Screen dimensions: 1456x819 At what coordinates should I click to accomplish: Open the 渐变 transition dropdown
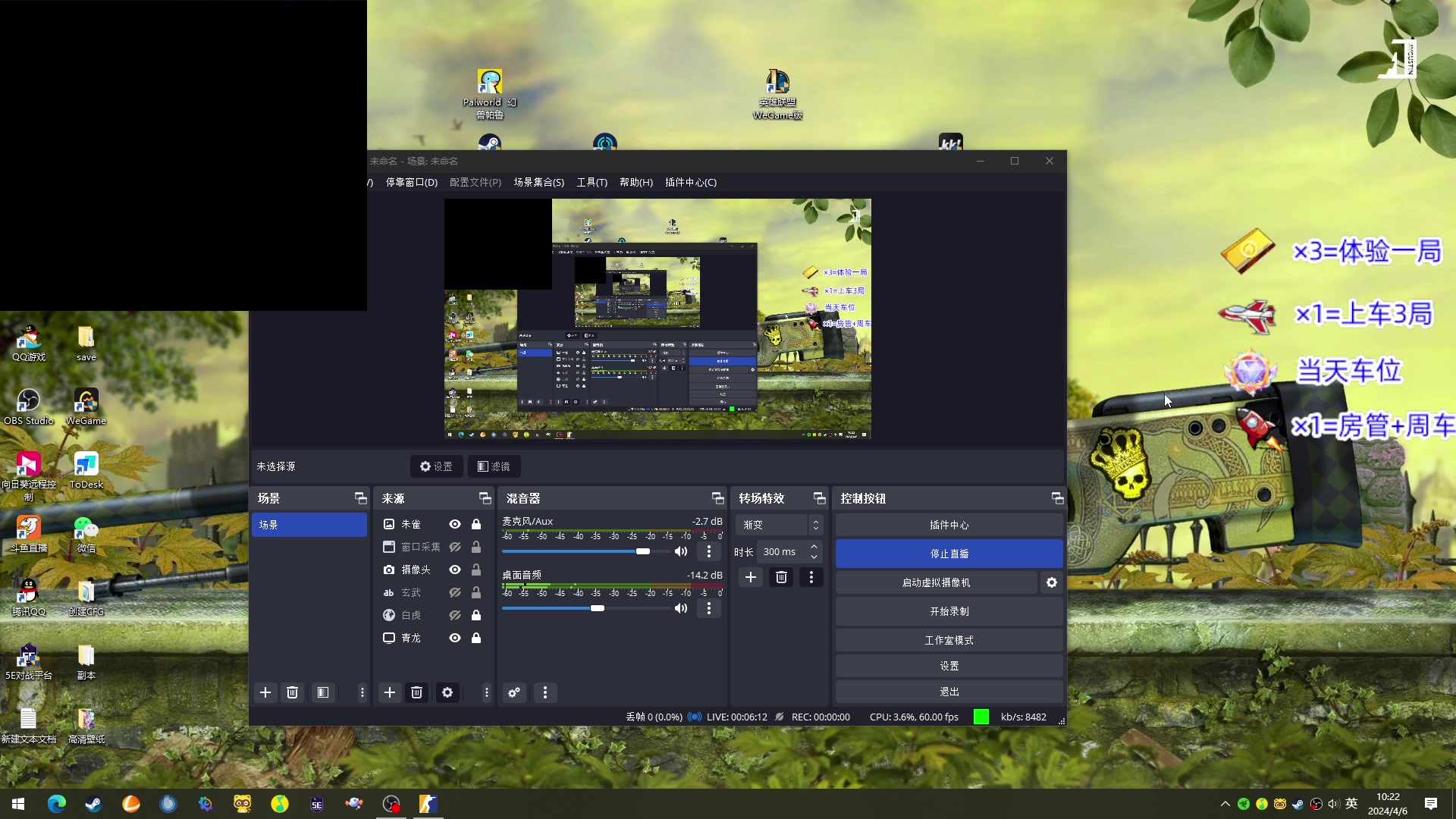(x=779, y=525)
